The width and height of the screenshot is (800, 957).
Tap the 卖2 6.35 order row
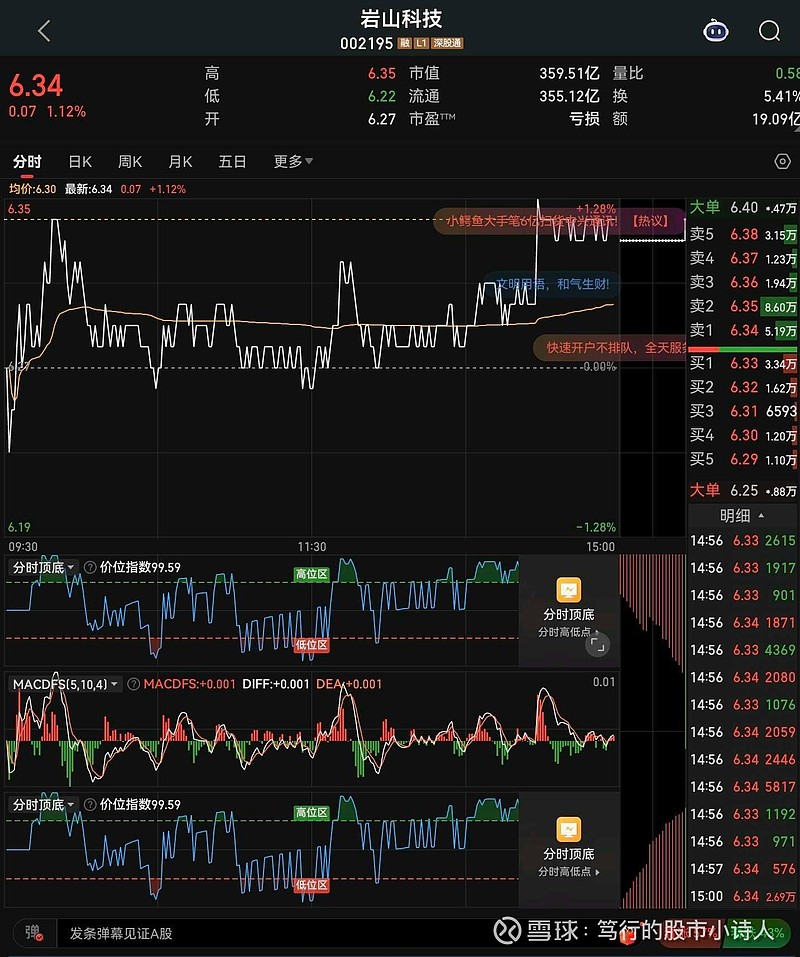pos(743,306)
